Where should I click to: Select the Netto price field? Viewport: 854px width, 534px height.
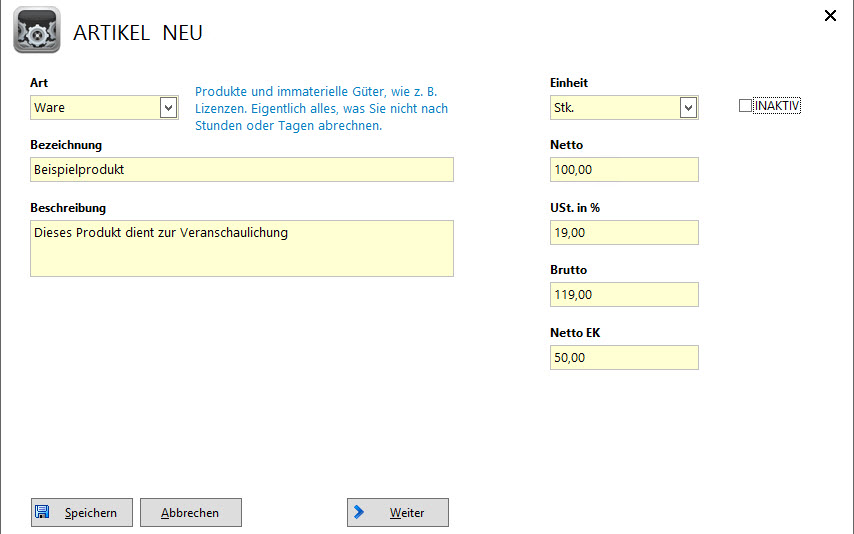click(x=624, y=170)
